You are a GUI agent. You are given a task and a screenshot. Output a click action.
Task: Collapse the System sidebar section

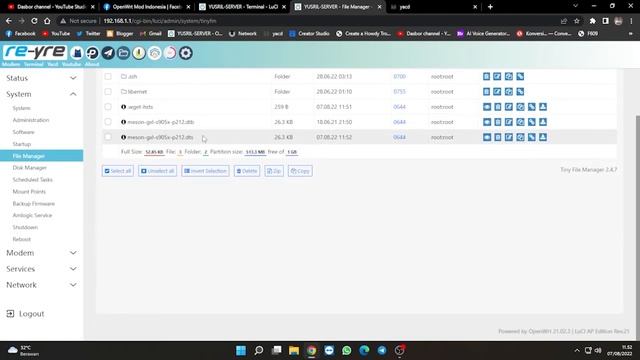click(41, 94)
